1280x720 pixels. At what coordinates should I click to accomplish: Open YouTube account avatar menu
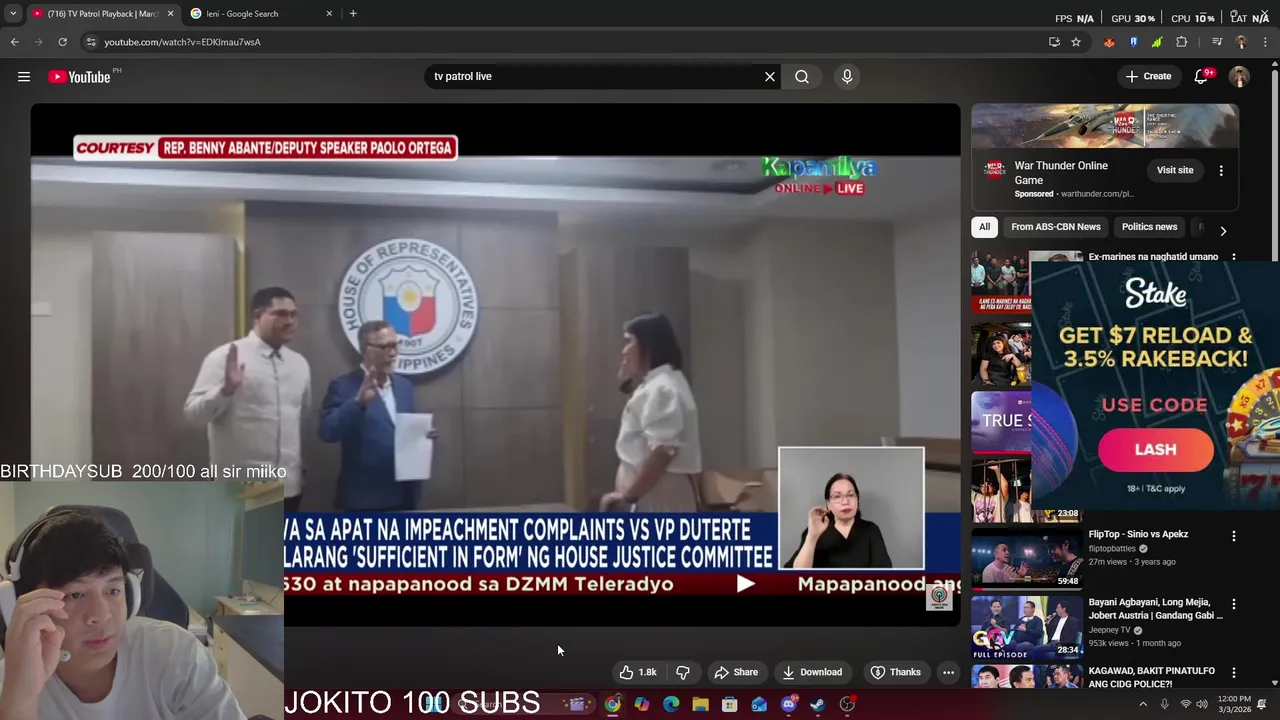click(x=1239, y=77)
